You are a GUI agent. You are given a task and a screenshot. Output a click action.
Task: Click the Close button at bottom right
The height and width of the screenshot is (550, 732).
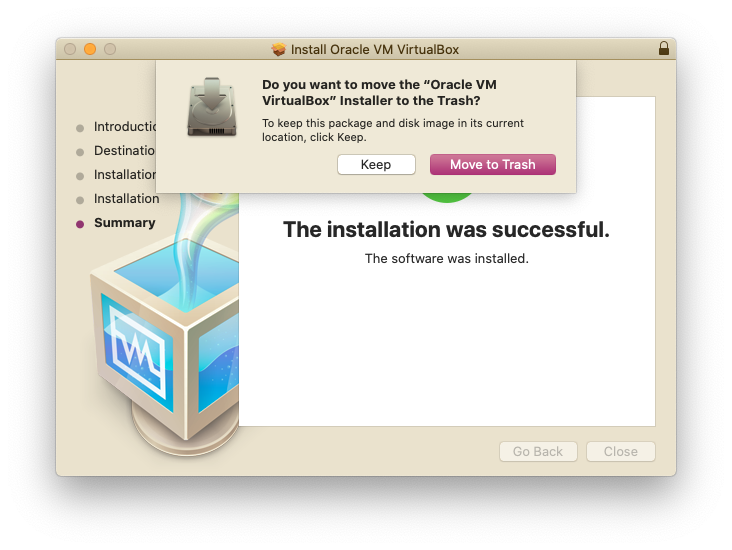click(x=621, y=451)
